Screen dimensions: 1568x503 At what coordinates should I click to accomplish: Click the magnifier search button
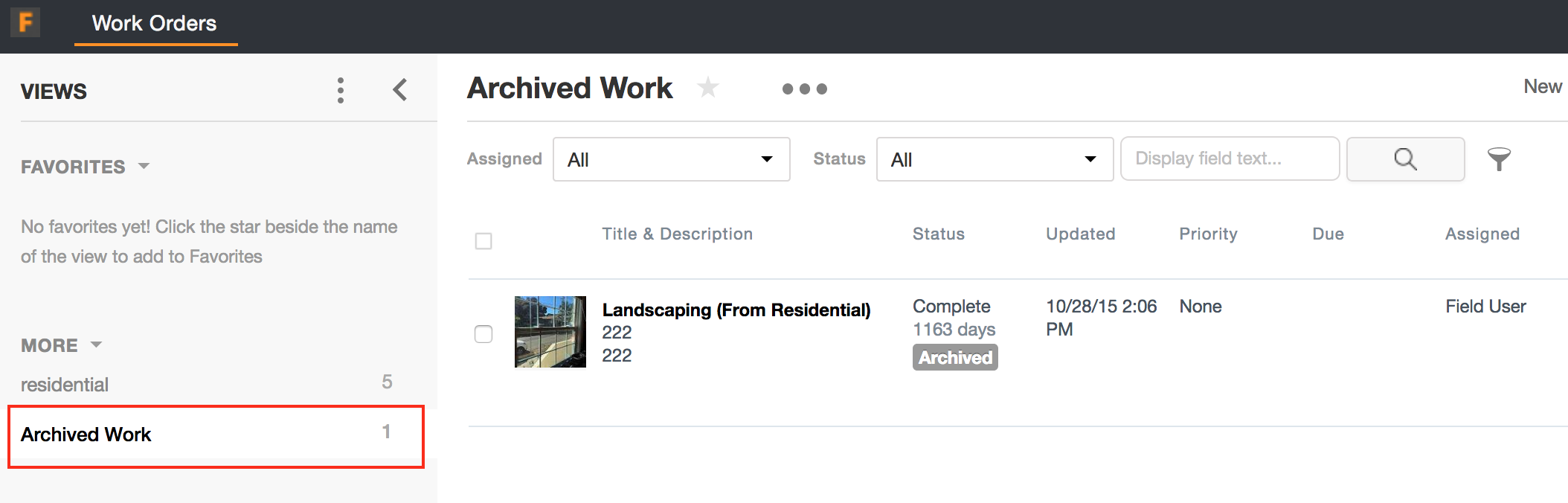click(1405, 159)
